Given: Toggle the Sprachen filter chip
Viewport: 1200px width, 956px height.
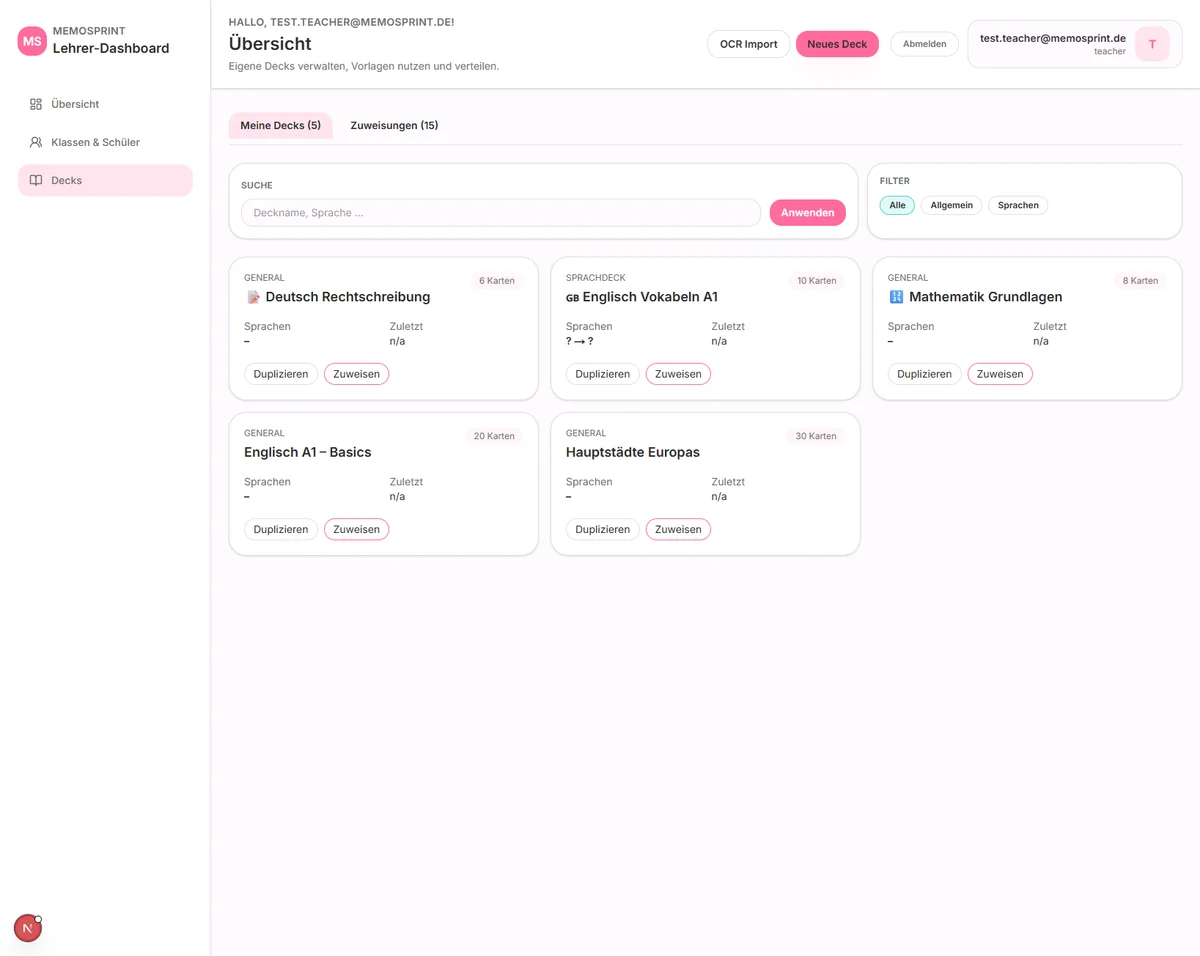Looking at the screenshot, I should pyautogui.click(x=1018, y=205).
